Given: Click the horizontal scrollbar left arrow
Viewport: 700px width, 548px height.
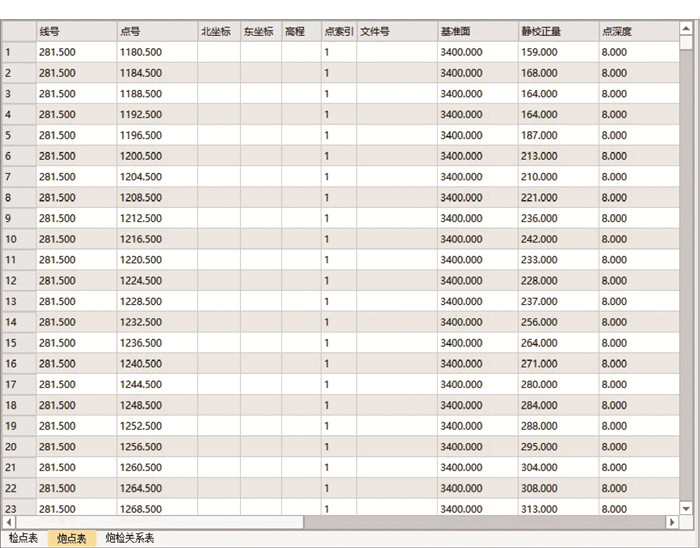Looking at the screenshot, I should coord(9,522).
